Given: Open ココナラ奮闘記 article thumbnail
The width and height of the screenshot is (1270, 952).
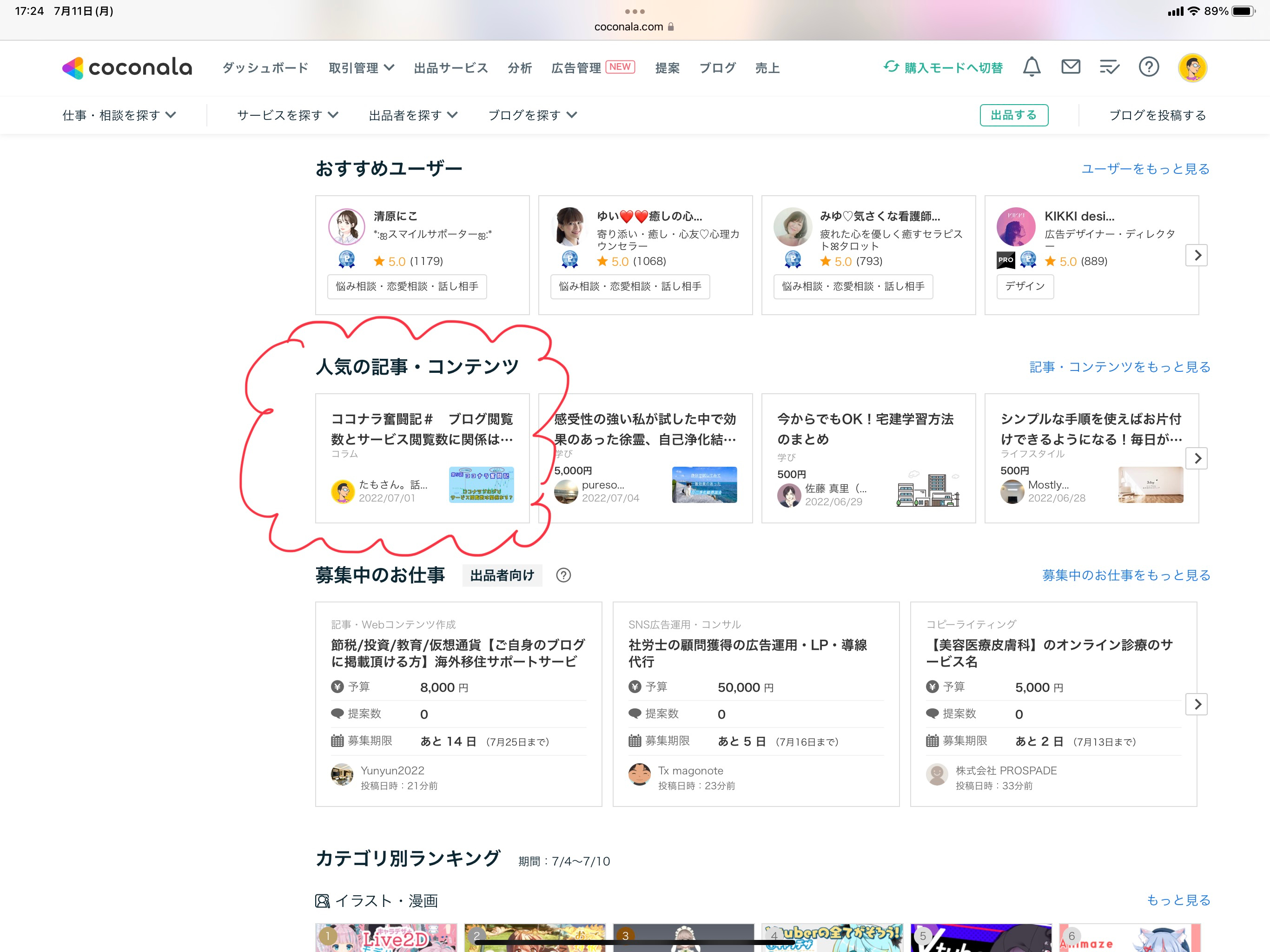Looking at the screenshot, I should (x=481, y=485).
